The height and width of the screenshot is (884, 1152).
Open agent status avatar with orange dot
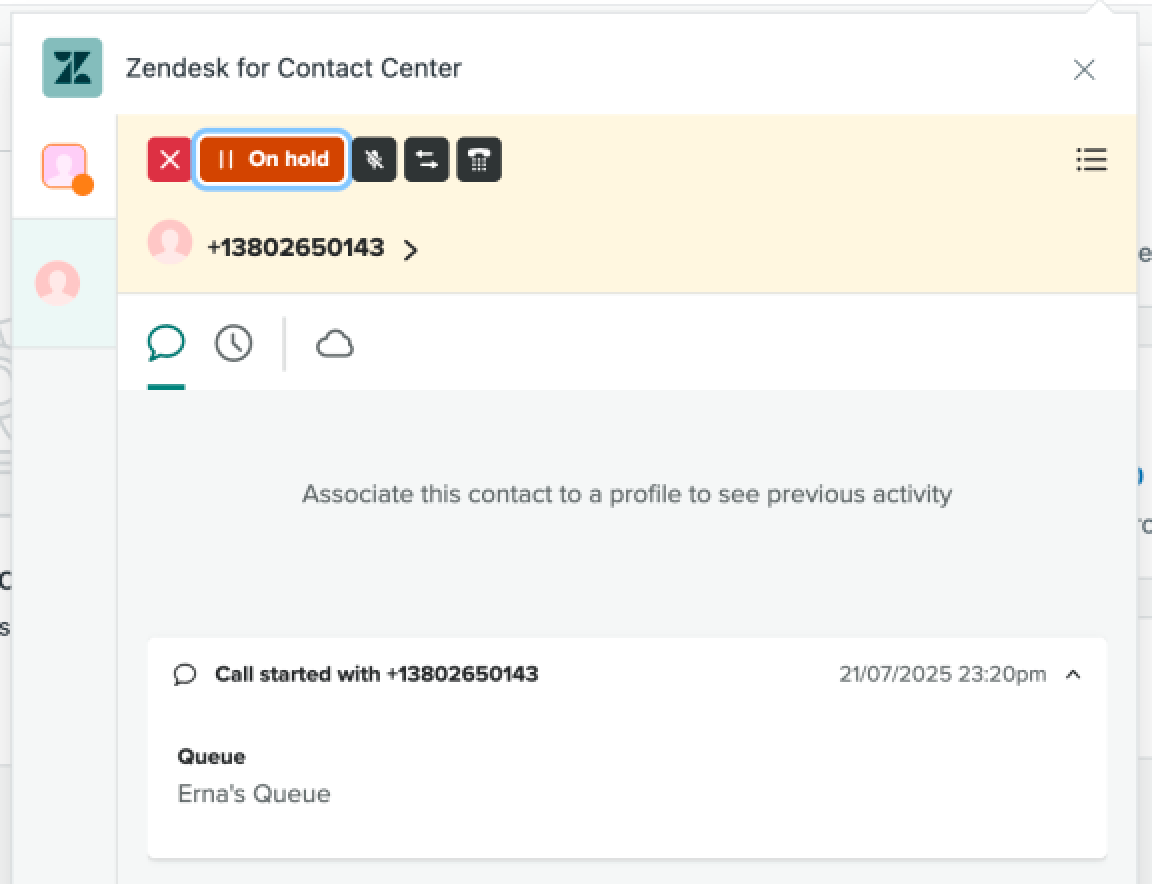tap(65, 167)
